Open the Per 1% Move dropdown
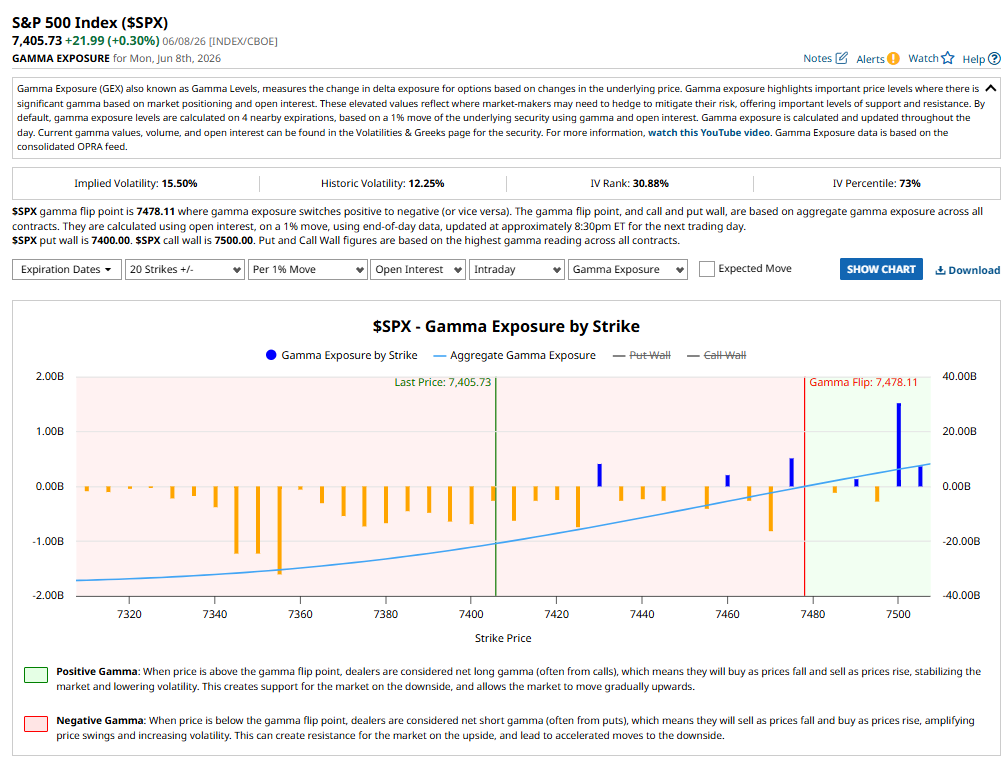Viewport: 1007px width, 765px height. pos(308,269)
